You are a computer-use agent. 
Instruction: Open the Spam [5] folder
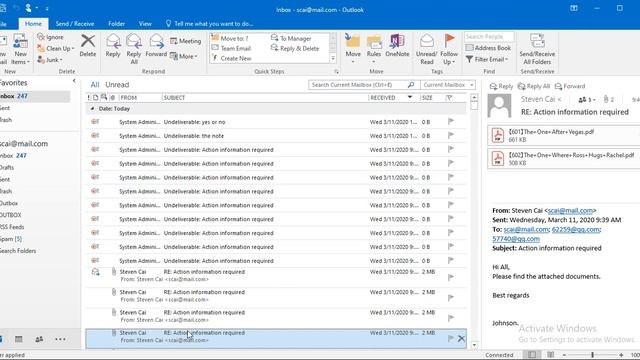click(11, 239)
